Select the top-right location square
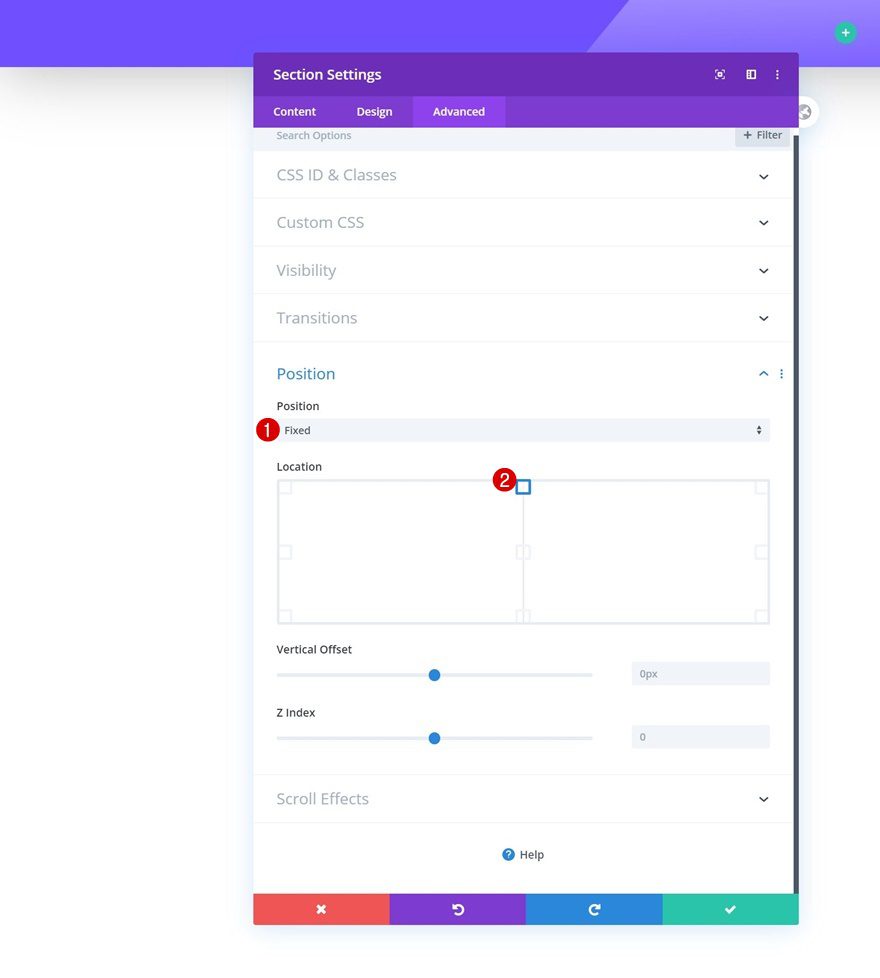 [x=762, y=487]
